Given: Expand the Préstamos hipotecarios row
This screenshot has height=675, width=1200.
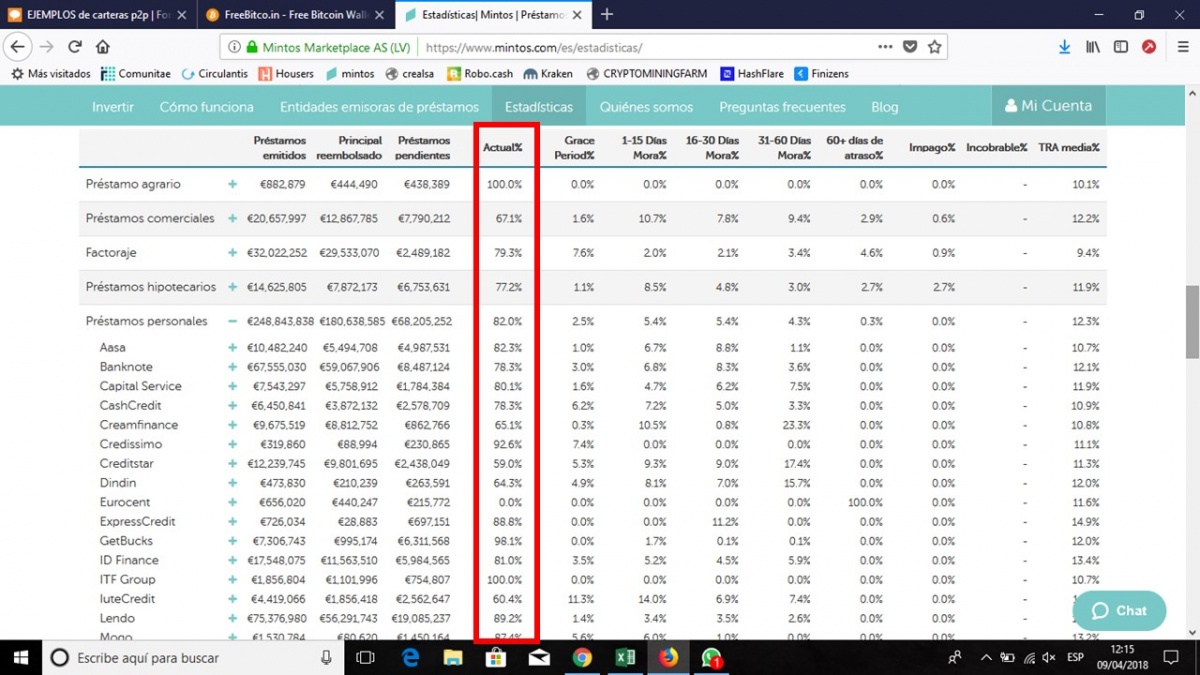Looking at the screenshot, I should pos(232,287).
